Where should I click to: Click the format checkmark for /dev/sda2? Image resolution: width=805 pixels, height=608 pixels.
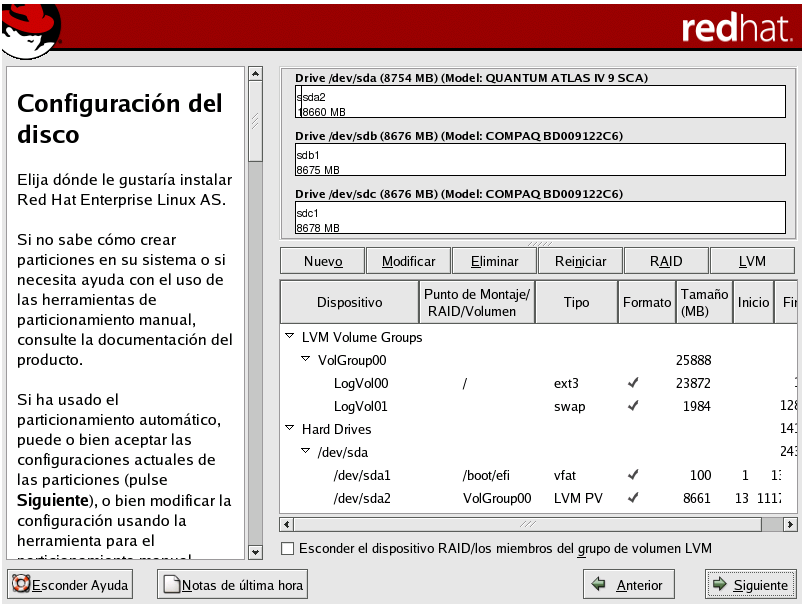[632, 497]
